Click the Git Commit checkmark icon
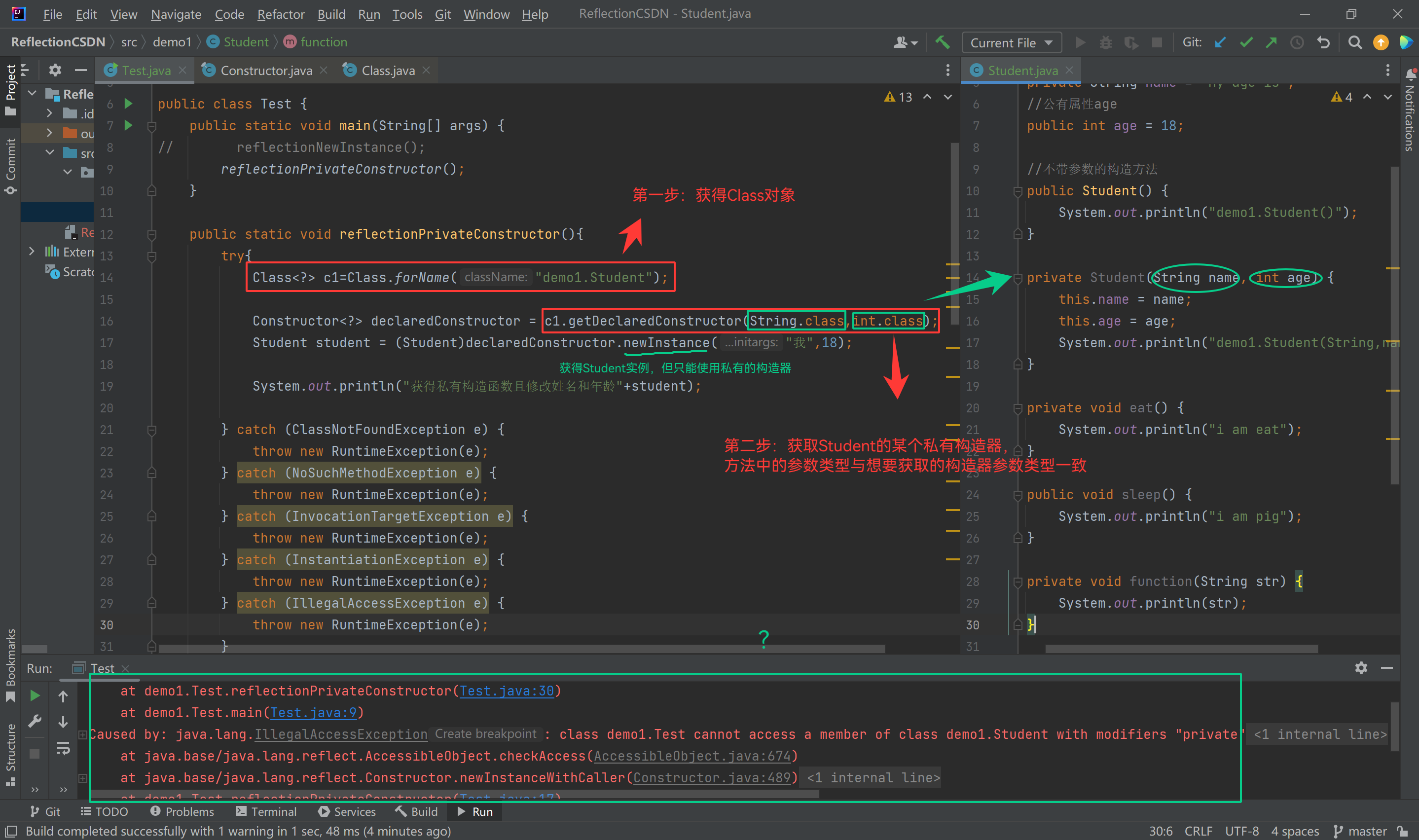This screenshot has height=840, width=1419. (1246, 42)
